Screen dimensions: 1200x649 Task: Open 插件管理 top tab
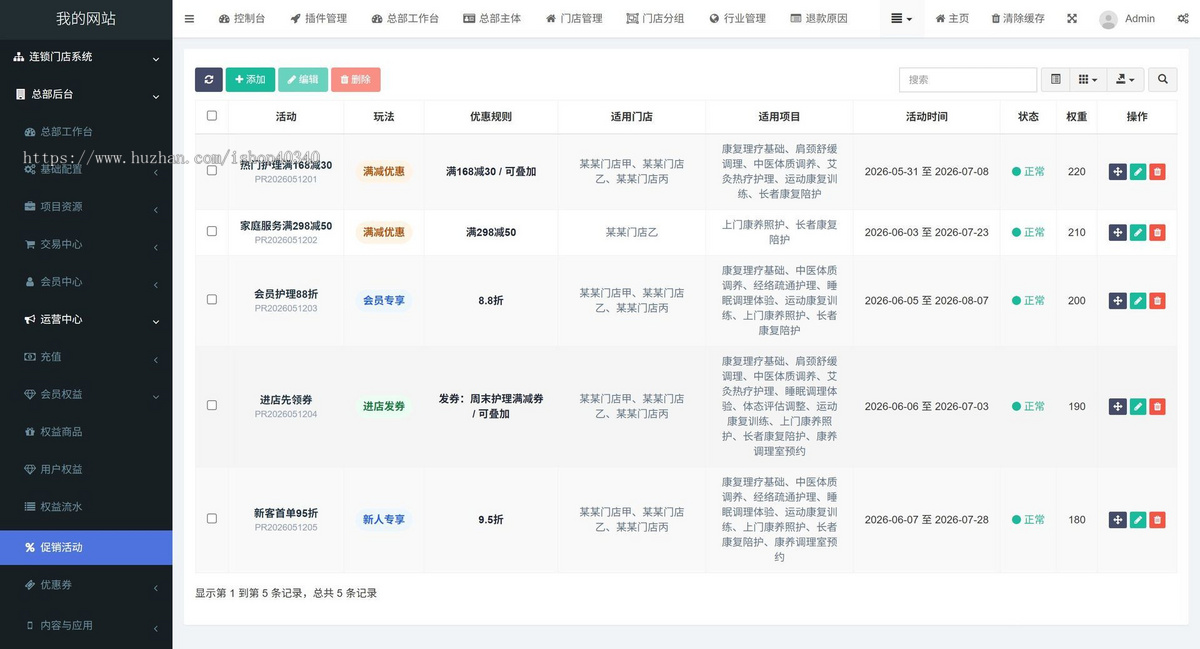318,18
